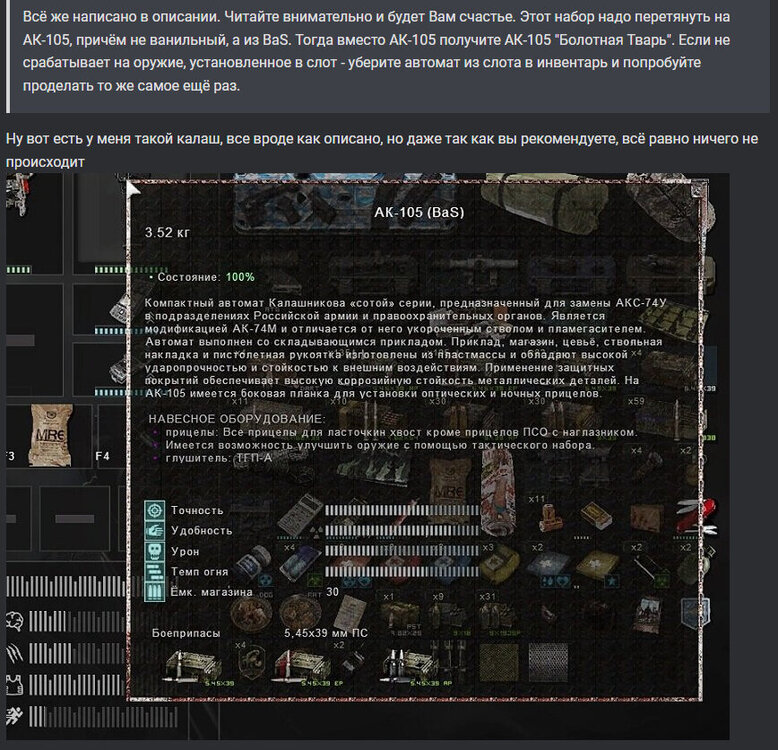The image size is (778, 750).
Task: Click the magazine capacity value 30
Action: [x=332, y=592]
